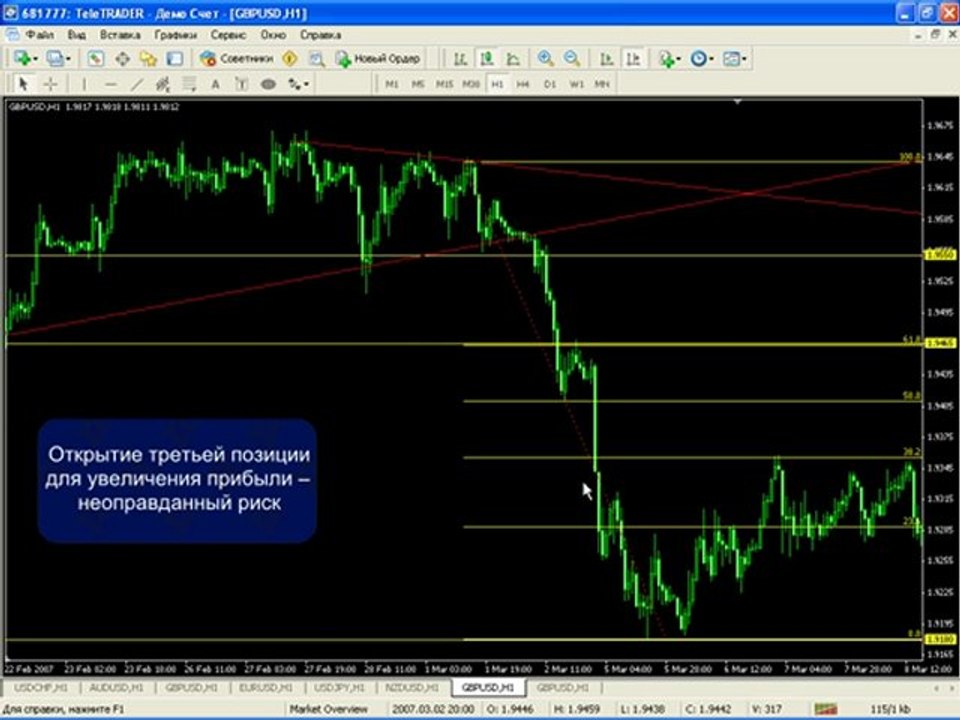960x720 pixels.
Task: Toggle chart auto scroll icon
Action: pos(606,59)
